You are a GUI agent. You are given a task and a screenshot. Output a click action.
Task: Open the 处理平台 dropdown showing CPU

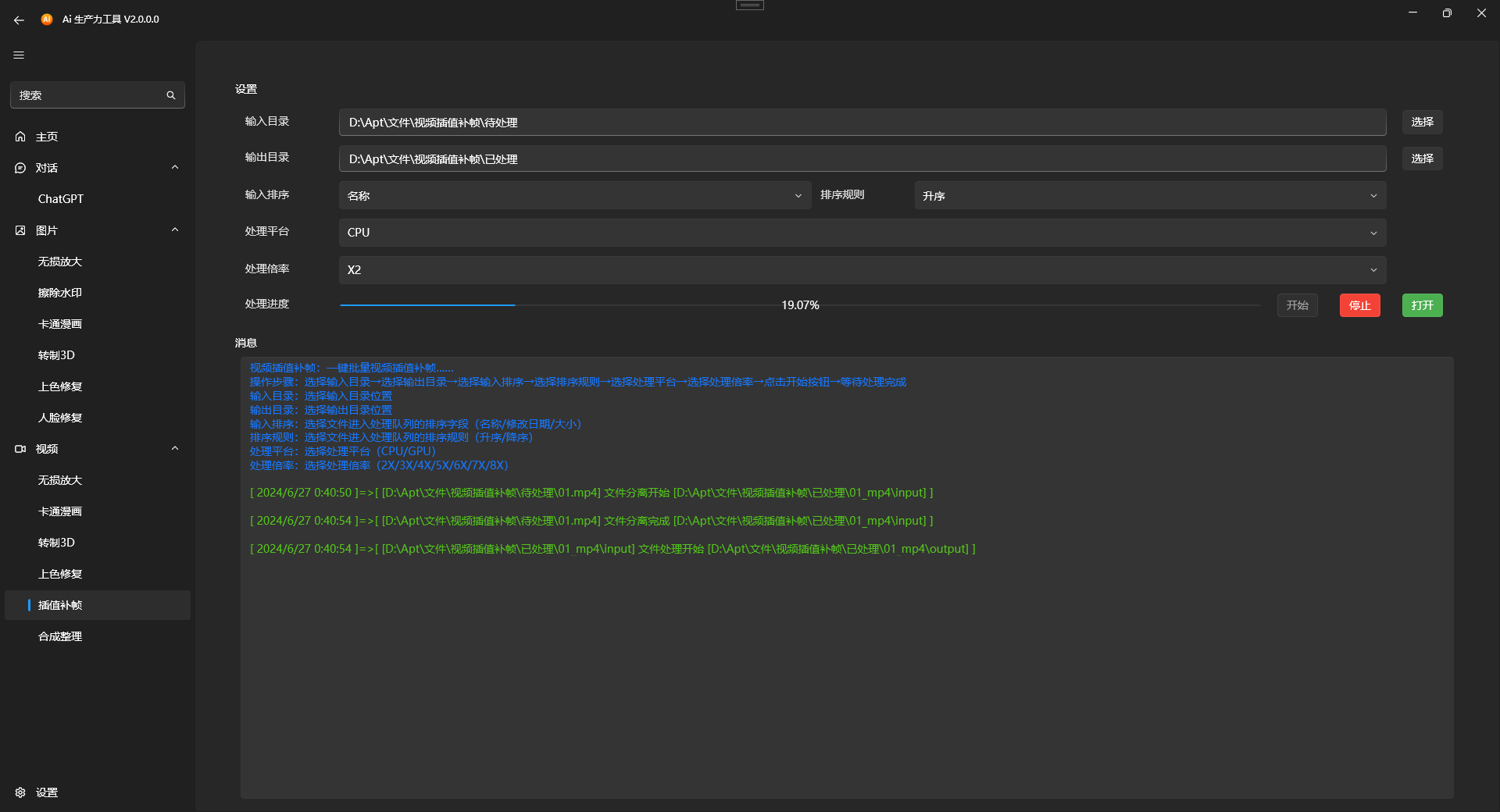point(862,233)
